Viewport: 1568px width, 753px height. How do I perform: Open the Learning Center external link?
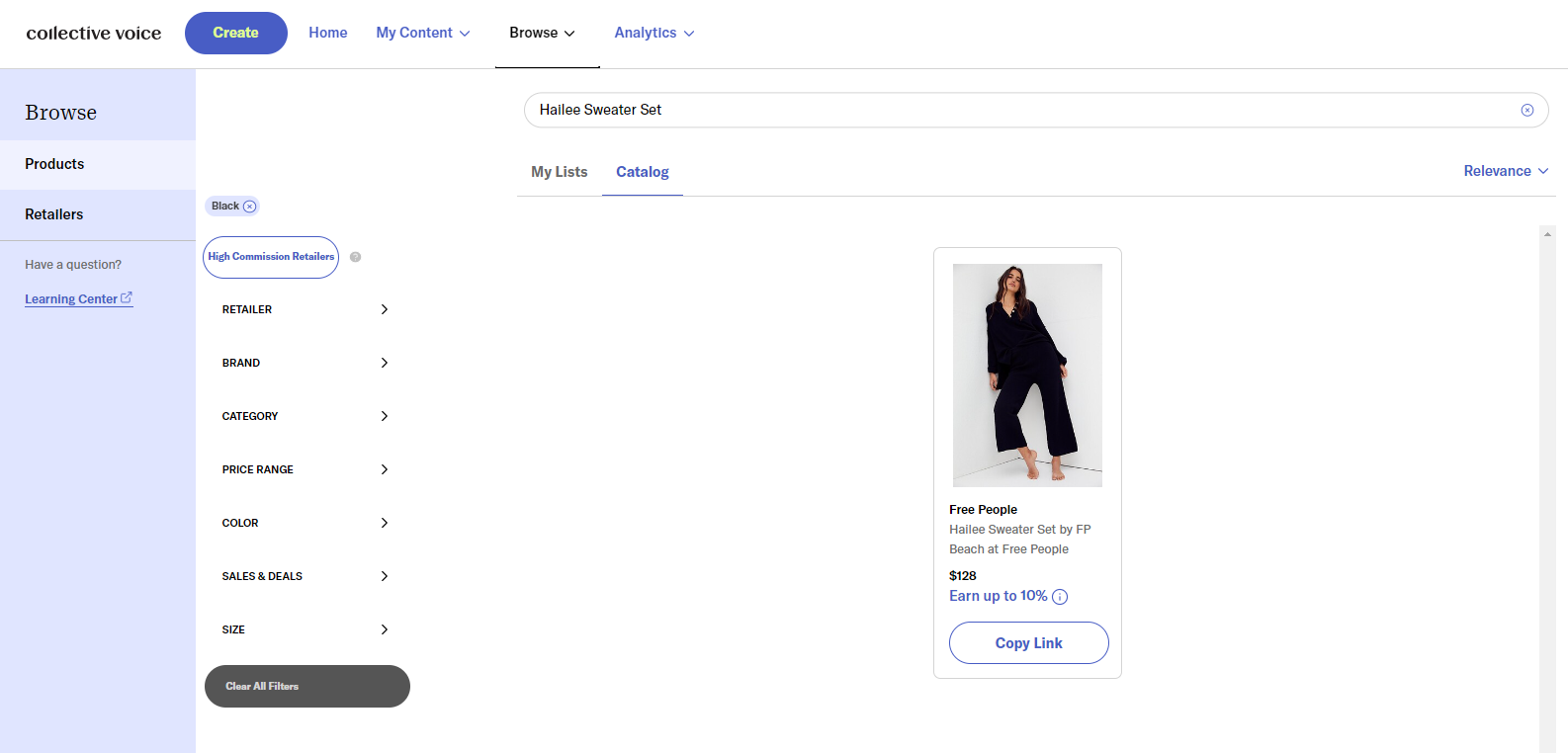78,298
